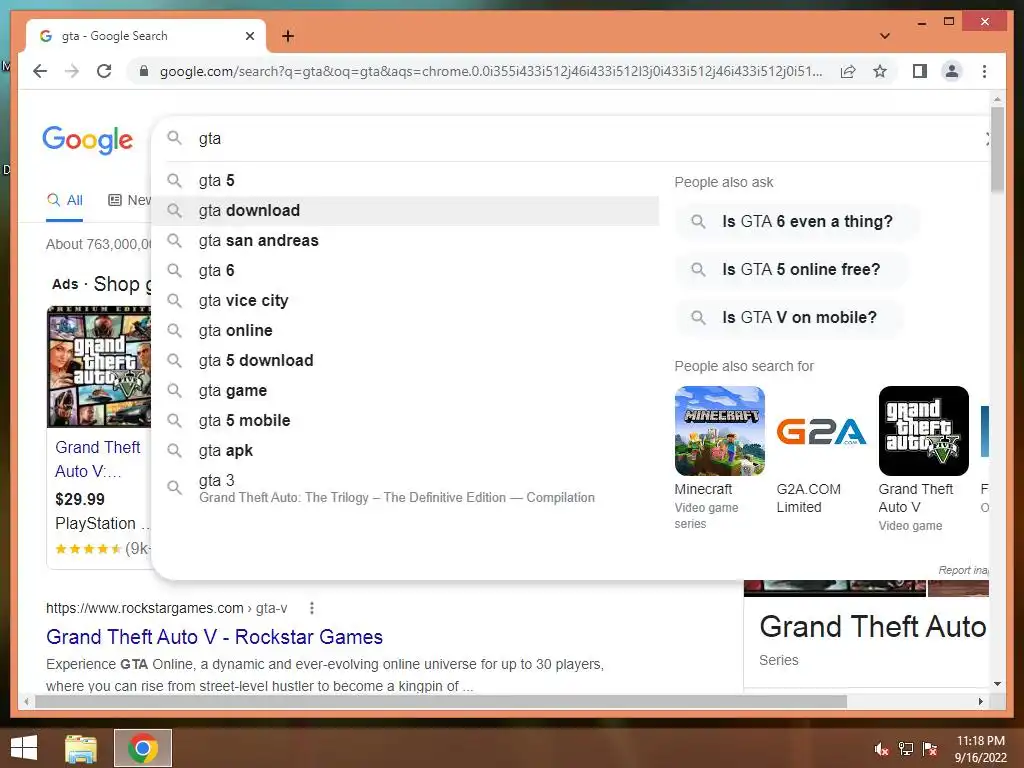1024x768 pixels.
Task: Switch to the News results tab
Action: click(129, 200)
